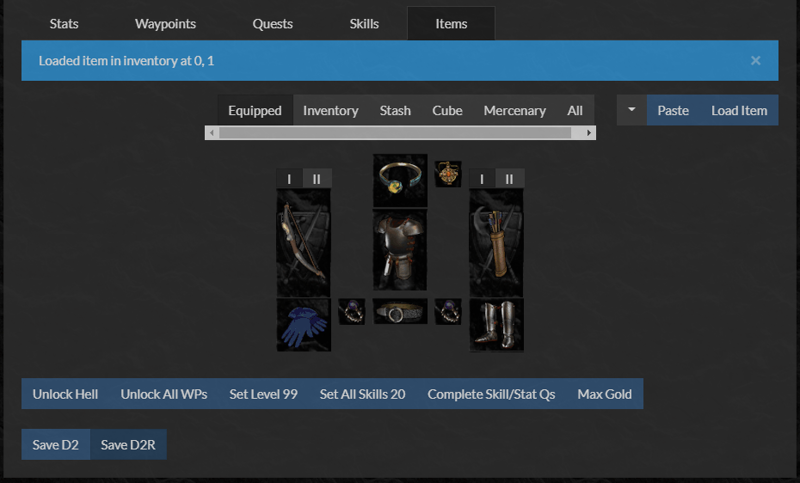Screen dimensions: 800x483
Task: Click Set Level 99 button
Action: click(x=263, y=394)
